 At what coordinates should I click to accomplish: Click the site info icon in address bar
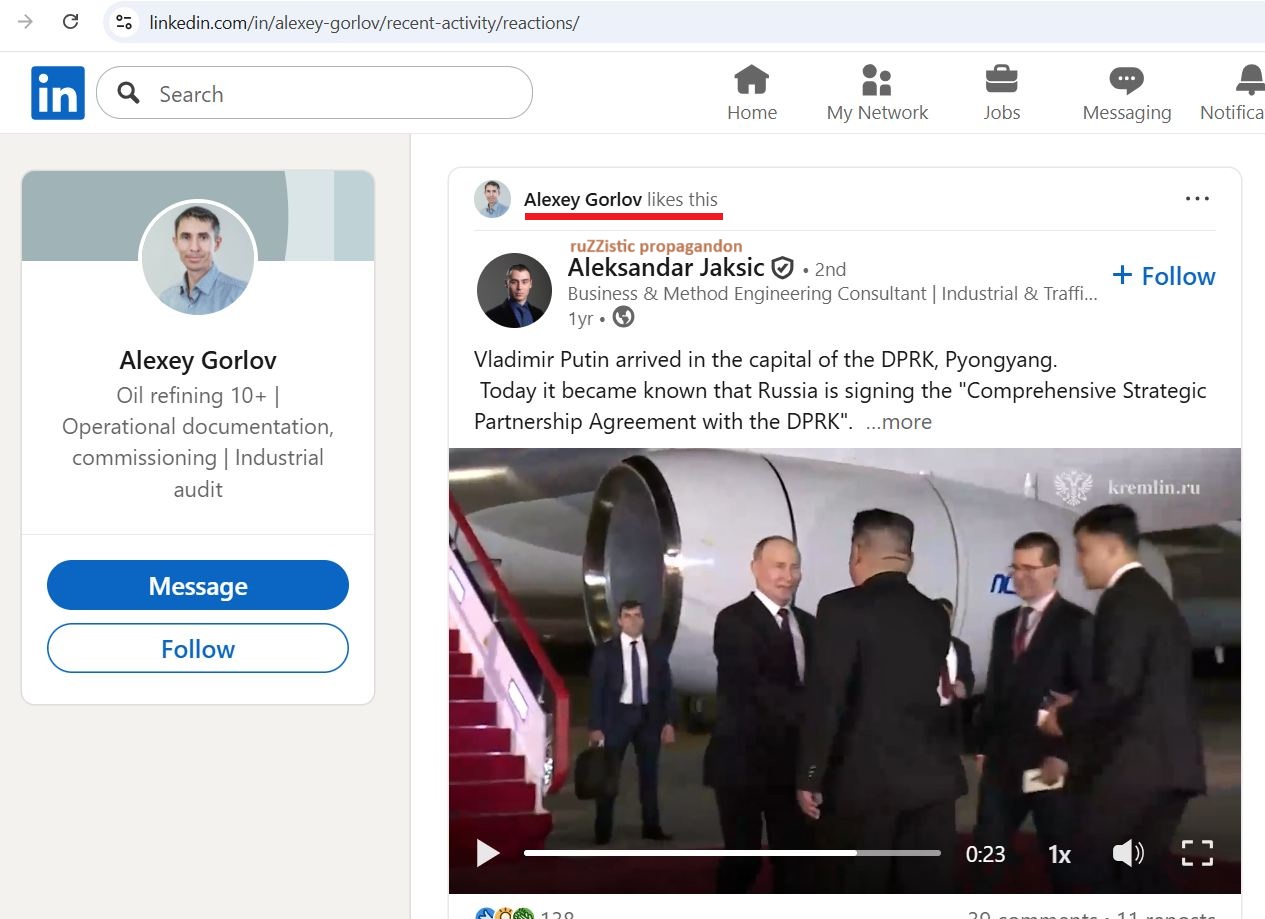pos(124,22)
